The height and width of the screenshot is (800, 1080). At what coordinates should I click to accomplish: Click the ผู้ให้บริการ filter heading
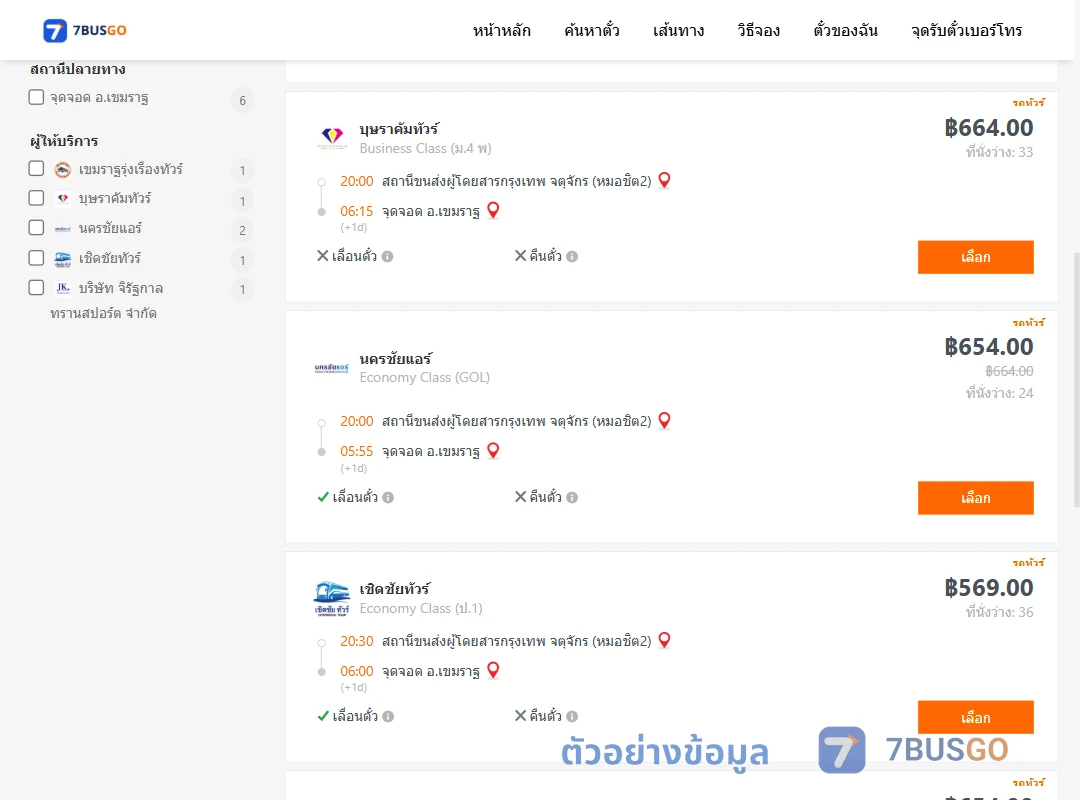(x=64, y=141)
